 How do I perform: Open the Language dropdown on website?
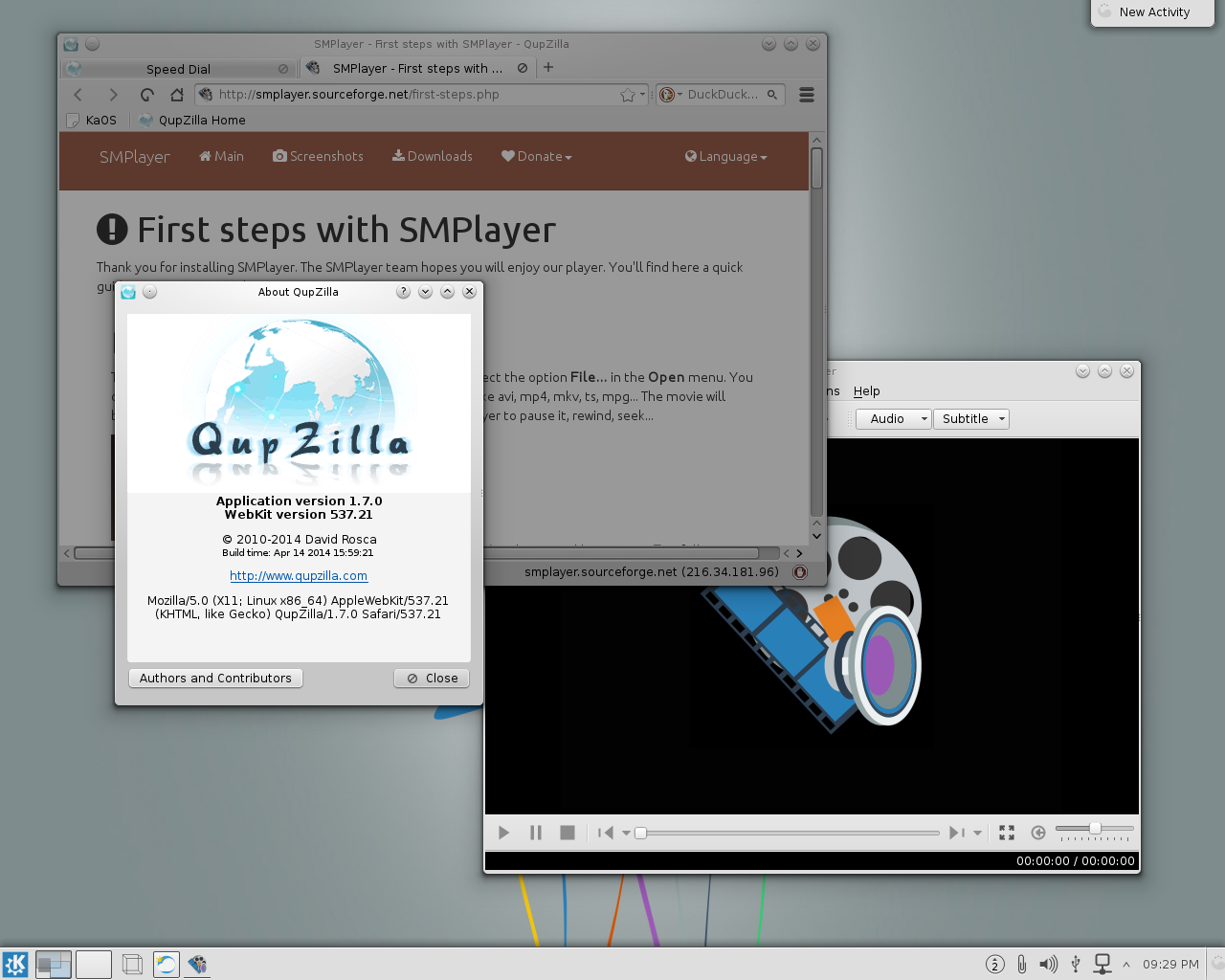coord(726,156)
